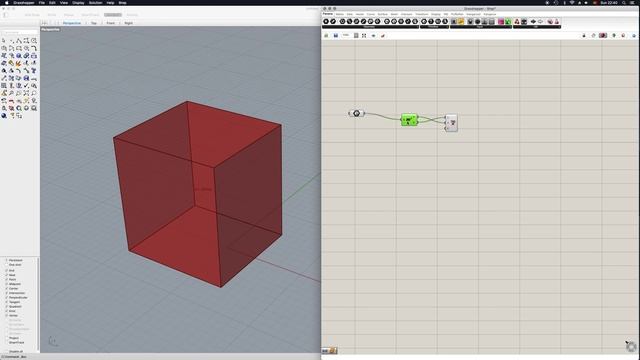
Task: Toggle the Vertex object snap
Action: pyautogui.click(x=12, y=315)
